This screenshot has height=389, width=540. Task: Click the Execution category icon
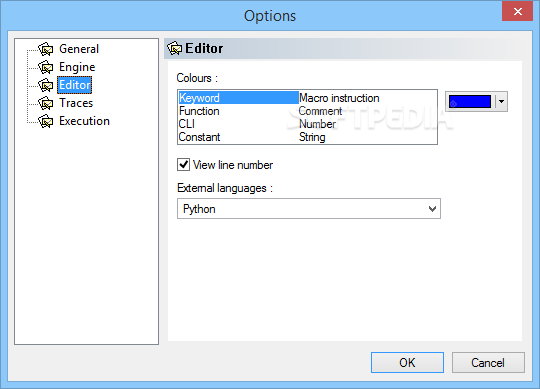tap(45, 121)
